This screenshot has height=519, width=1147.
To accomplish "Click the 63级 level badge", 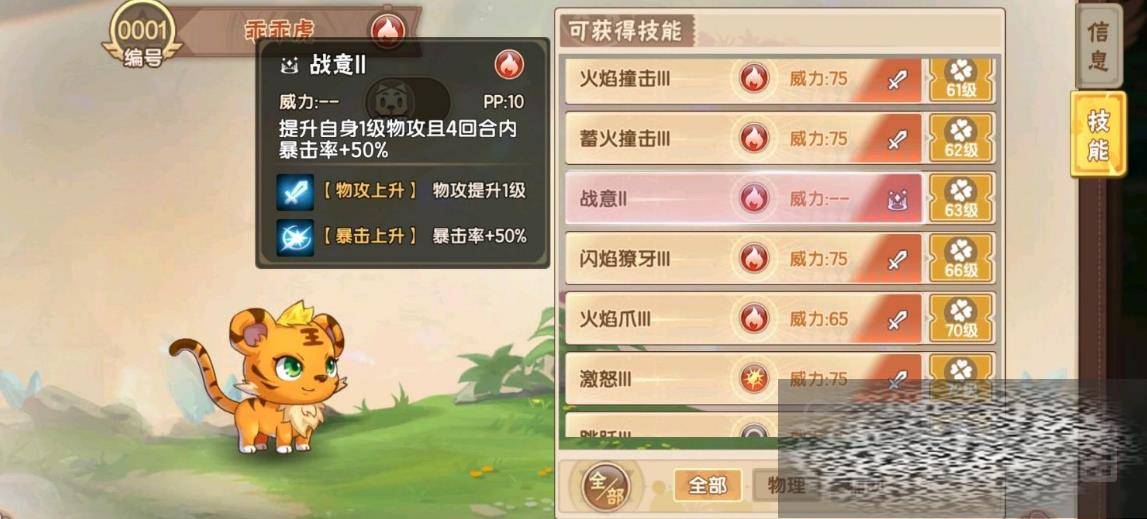I will click(x=960, y=198).
